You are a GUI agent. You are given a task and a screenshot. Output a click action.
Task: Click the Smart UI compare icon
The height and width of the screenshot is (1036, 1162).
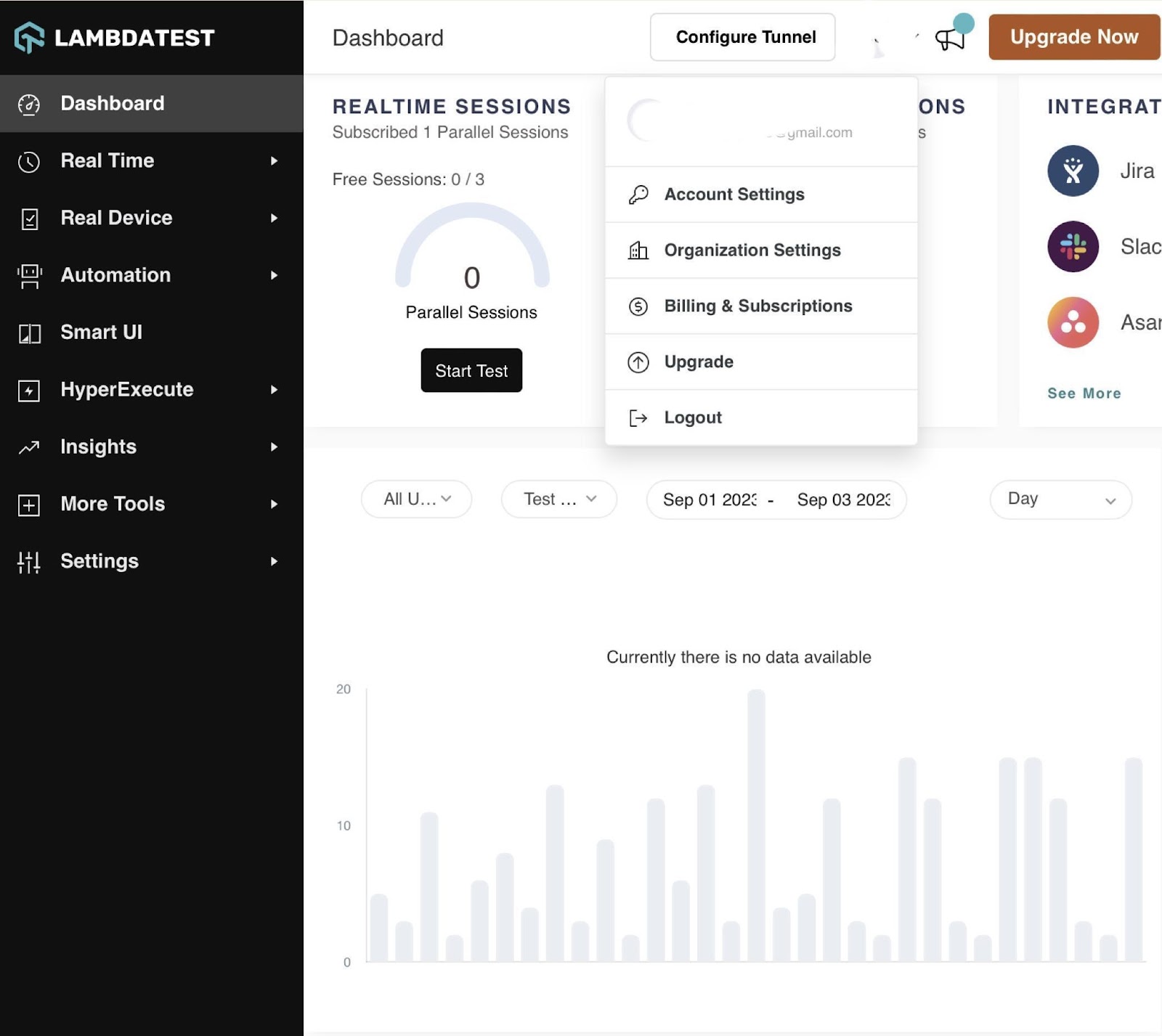click(29, 333)
